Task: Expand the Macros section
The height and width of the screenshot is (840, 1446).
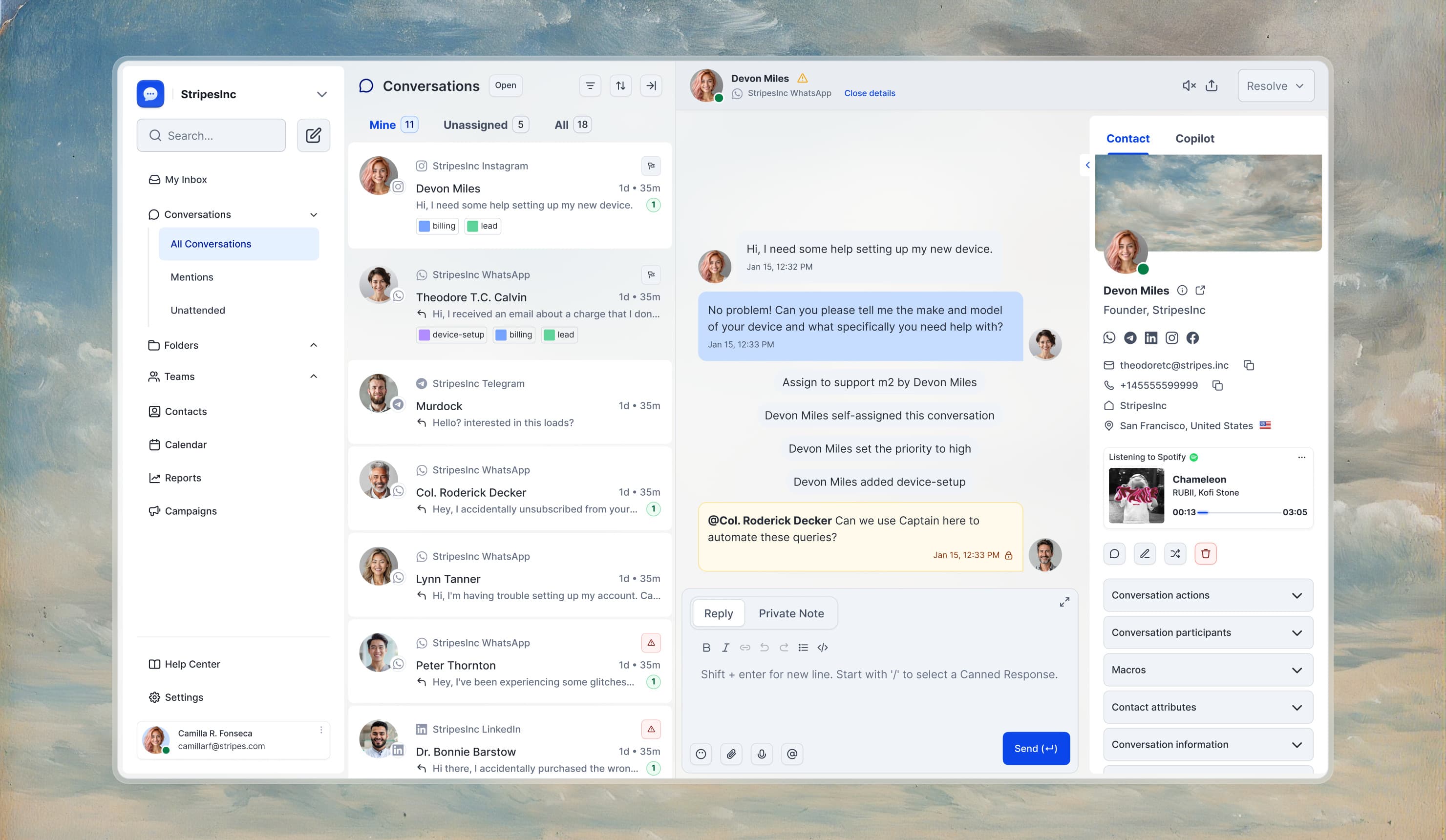Action: point(1208,670)
